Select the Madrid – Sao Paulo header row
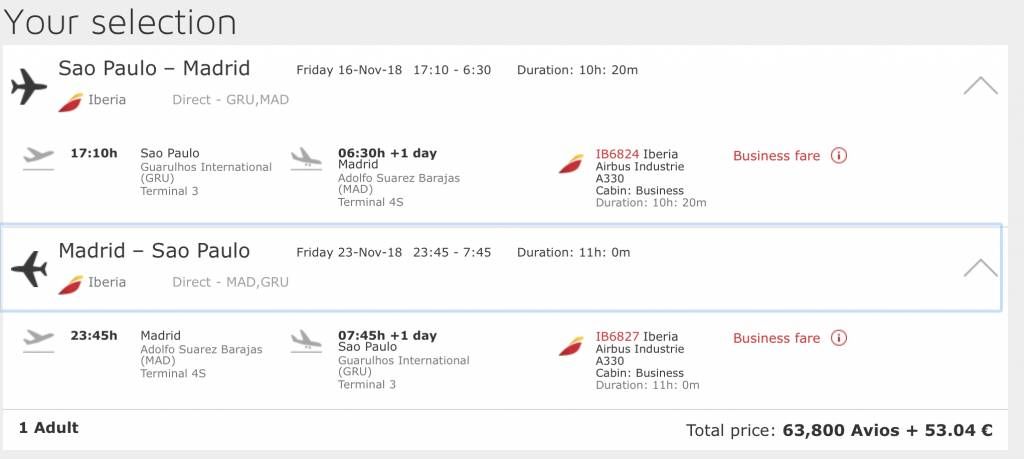The height and width of the screenshot is (459, 1024). pyautogui.click(x=501, y=268)
